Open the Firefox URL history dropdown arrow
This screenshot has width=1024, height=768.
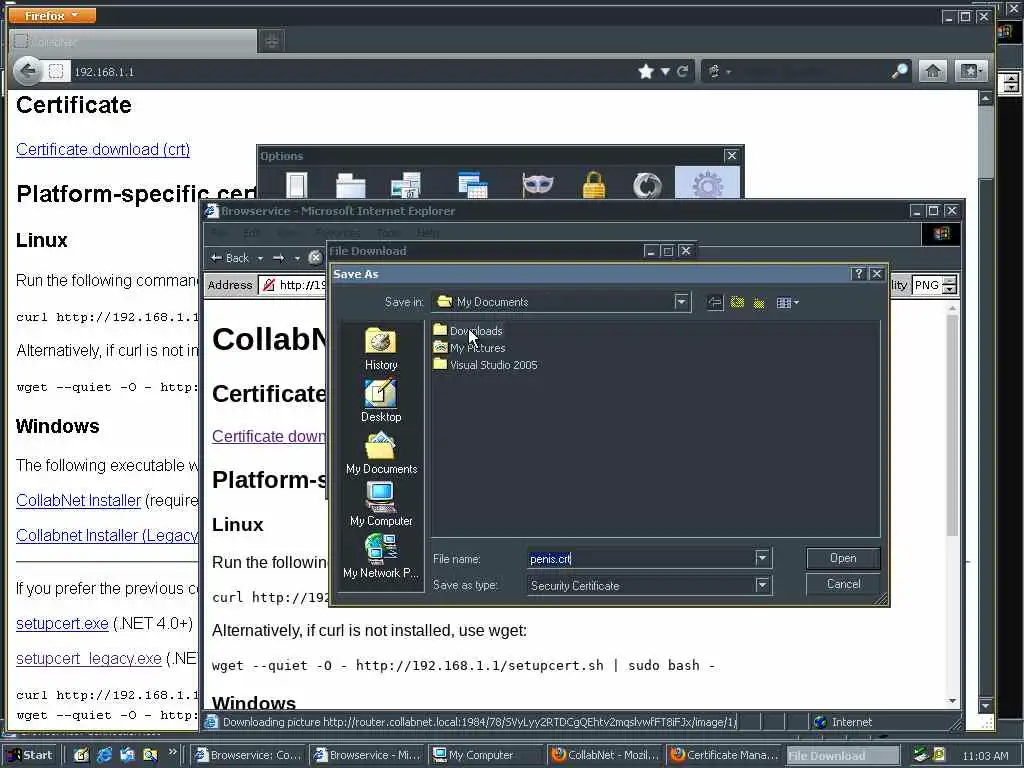click(x=665, y=71)
